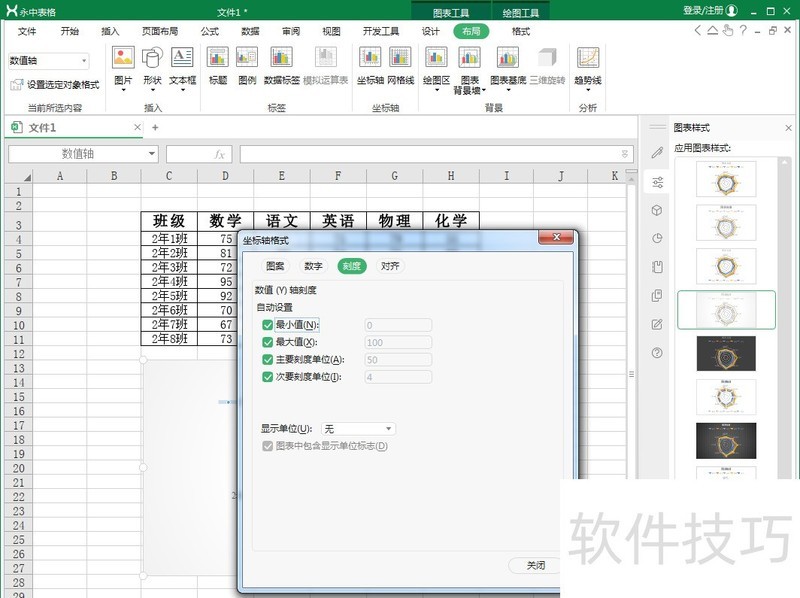This screenshot has height=598, width=800.
Task: Click 设置选定对象格式 format selection
Action: [55, 85]
